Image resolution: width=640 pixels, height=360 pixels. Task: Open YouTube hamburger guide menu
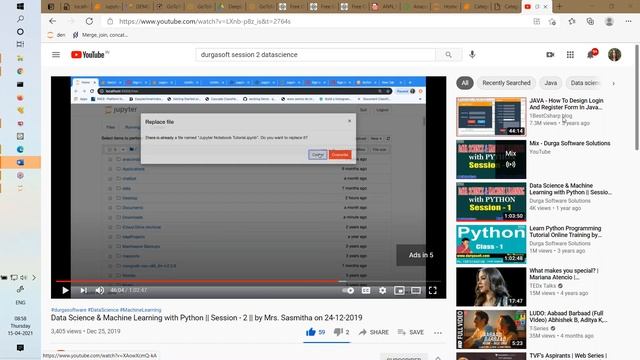pos(56,55)
